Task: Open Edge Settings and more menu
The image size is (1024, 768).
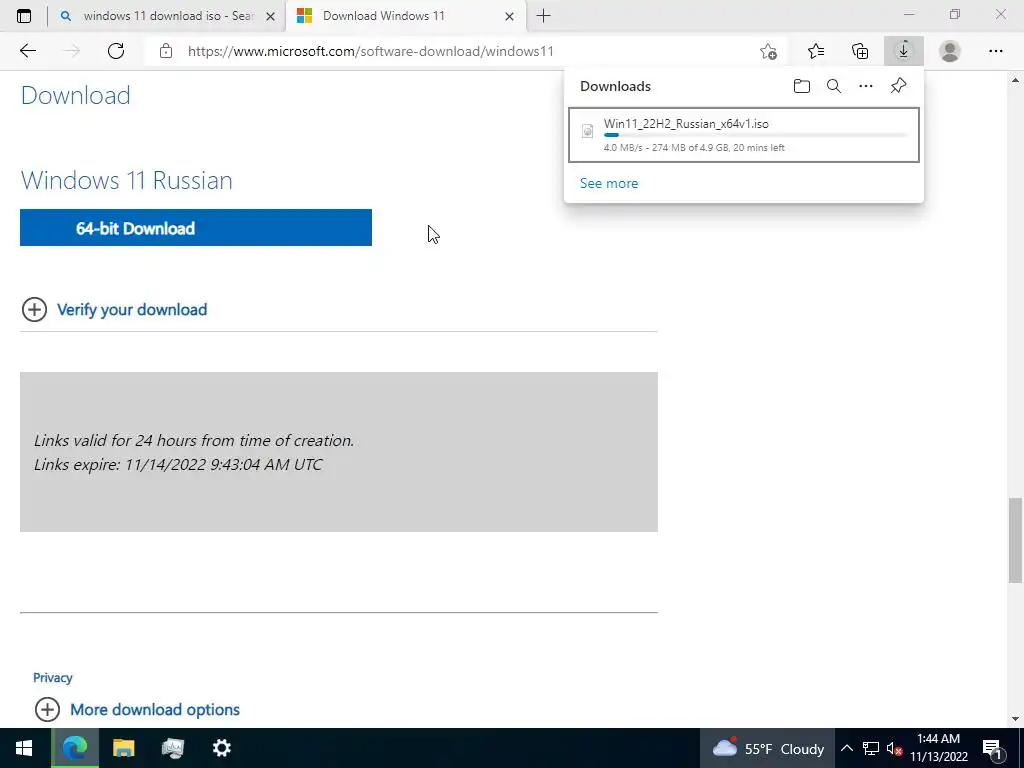Action: click(x=995, y=51)
